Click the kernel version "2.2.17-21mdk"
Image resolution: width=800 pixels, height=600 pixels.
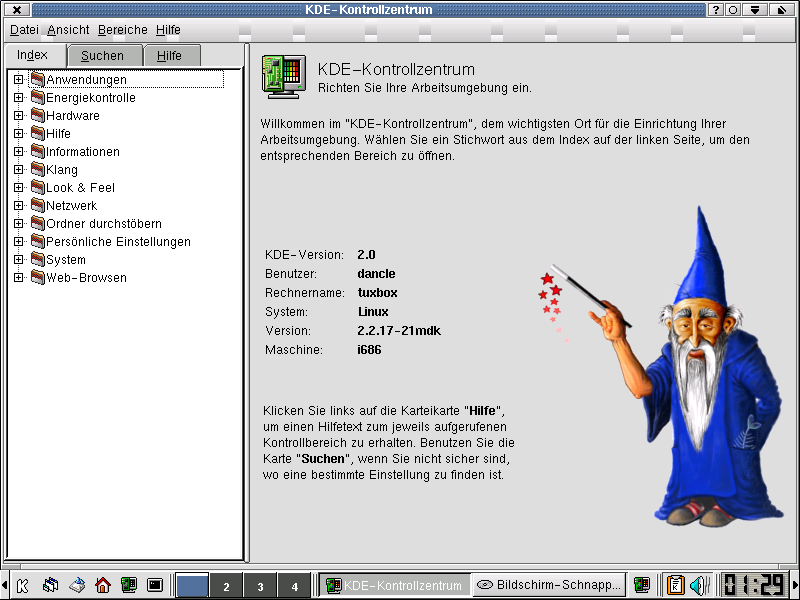399,331
